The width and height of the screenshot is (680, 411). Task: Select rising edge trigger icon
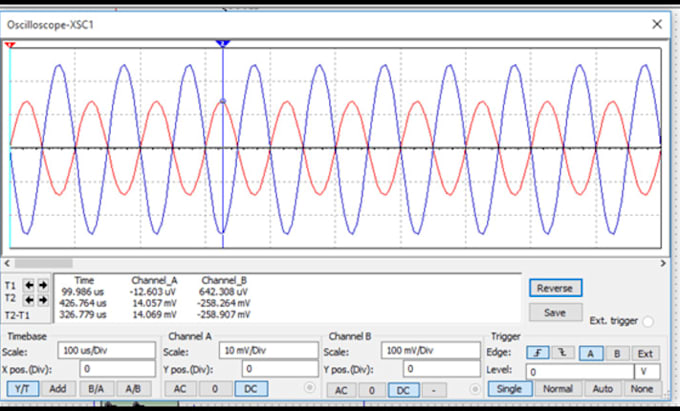tap(538, 353)
